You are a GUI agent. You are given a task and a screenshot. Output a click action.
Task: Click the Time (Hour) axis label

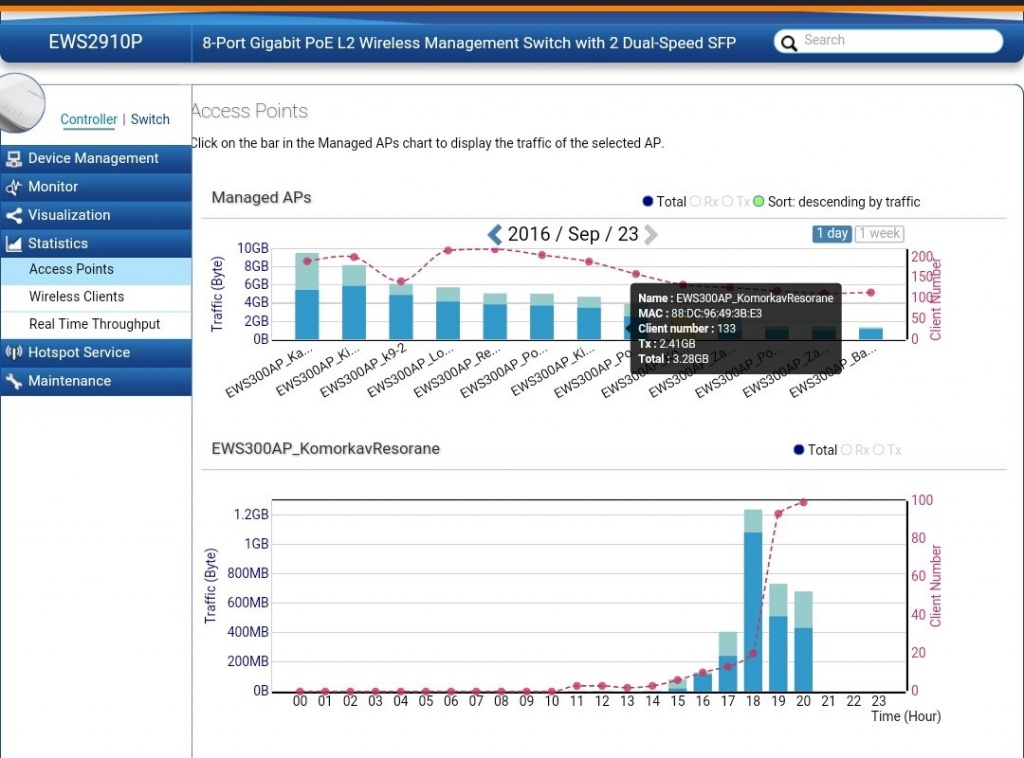pyautogui.click(x=906, y=716)
